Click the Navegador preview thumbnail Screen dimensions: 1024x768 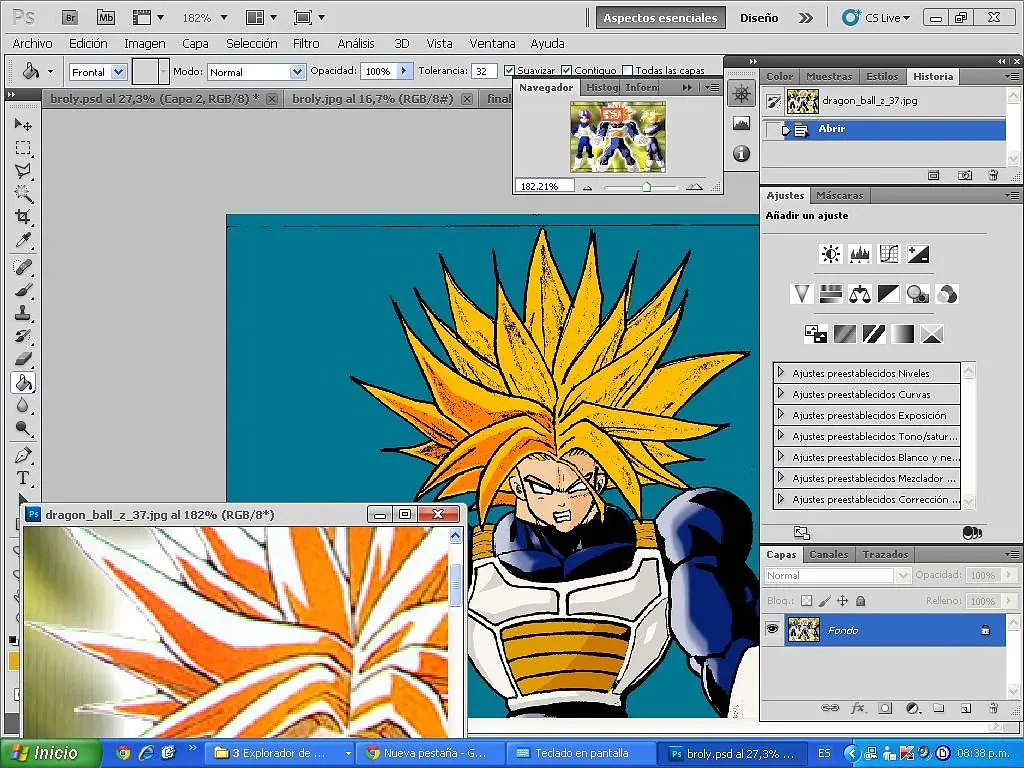point(618,136)
